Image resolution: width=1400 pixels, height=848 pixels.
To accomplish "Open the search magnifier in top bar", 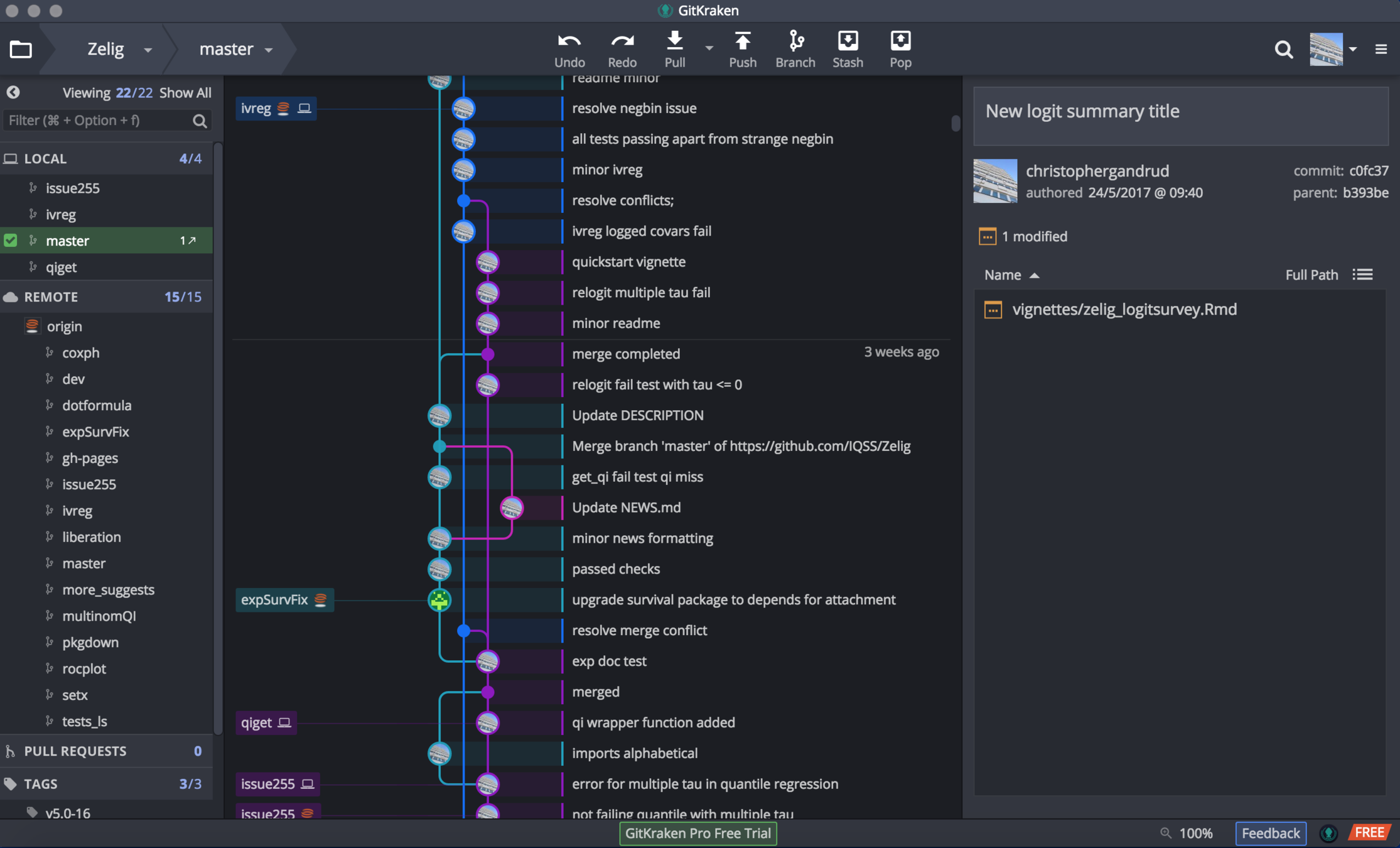I will tap(1283, 49).
